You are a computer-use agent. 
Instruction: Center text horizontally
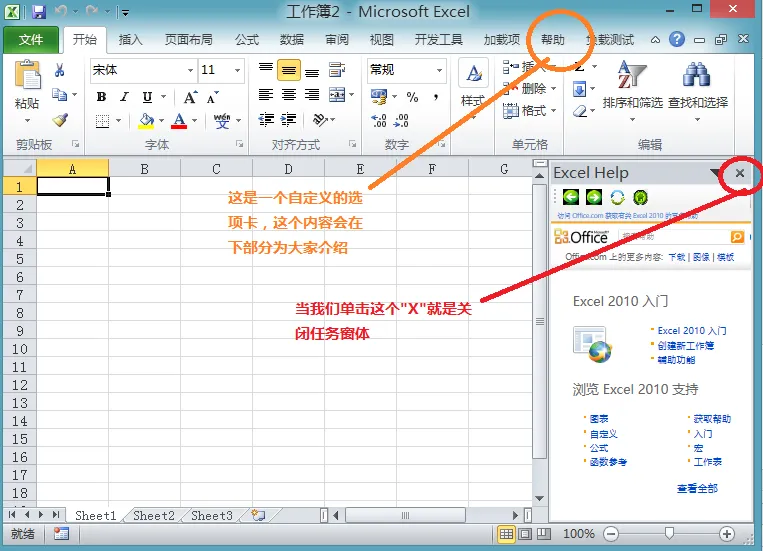289,94
